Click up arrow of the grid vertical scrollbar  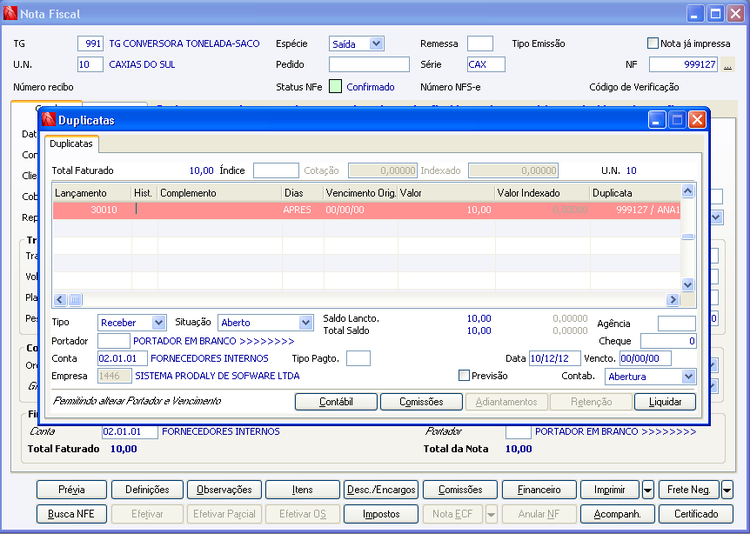687,191
